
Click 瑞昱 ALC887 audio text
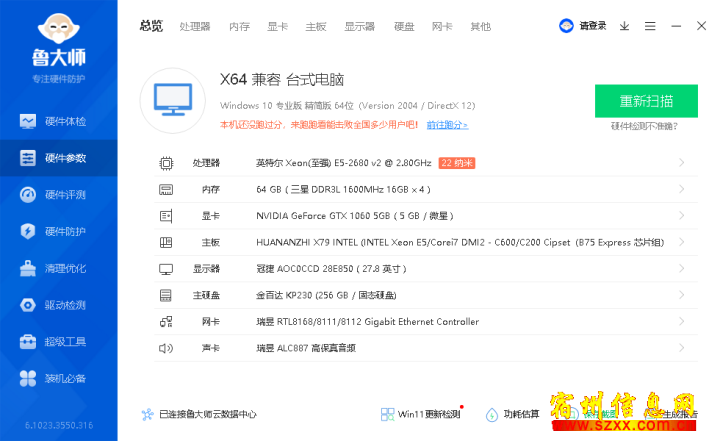pyautogui.click(x=306, y=348)
